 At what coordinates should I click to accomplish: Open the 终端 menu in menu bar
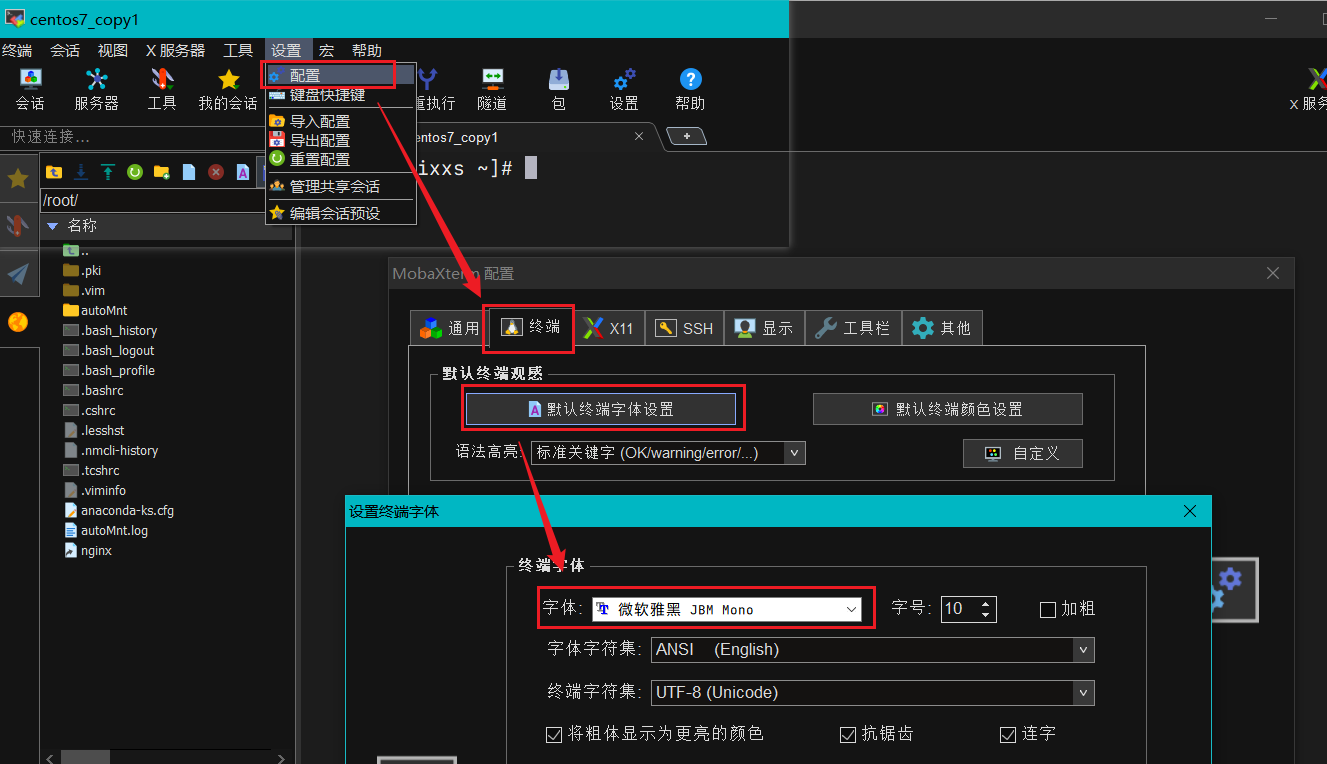17,50
